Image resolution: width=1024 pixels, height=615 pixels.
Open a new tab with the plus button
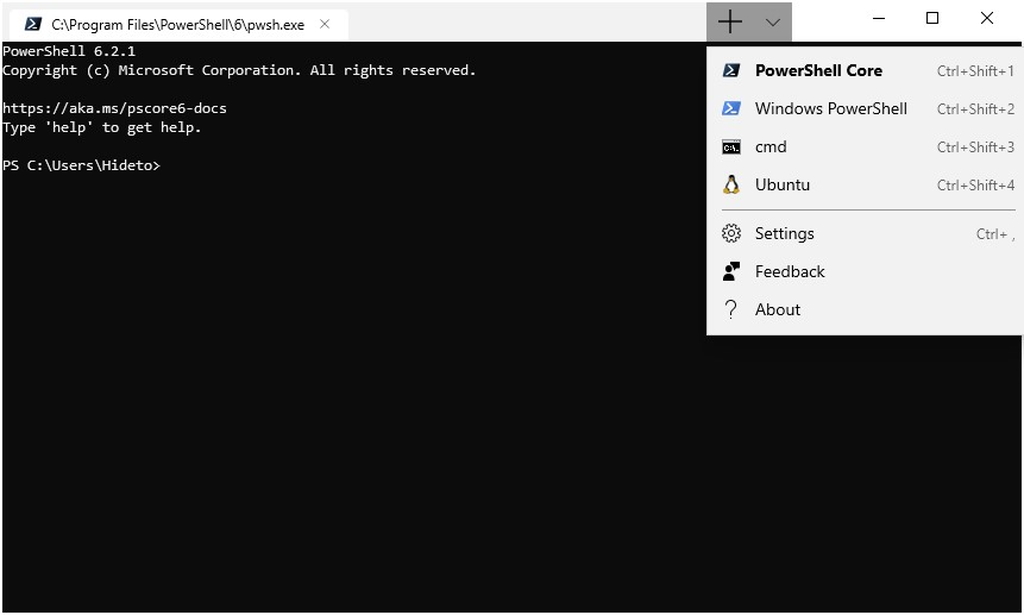tap(730, 21)
